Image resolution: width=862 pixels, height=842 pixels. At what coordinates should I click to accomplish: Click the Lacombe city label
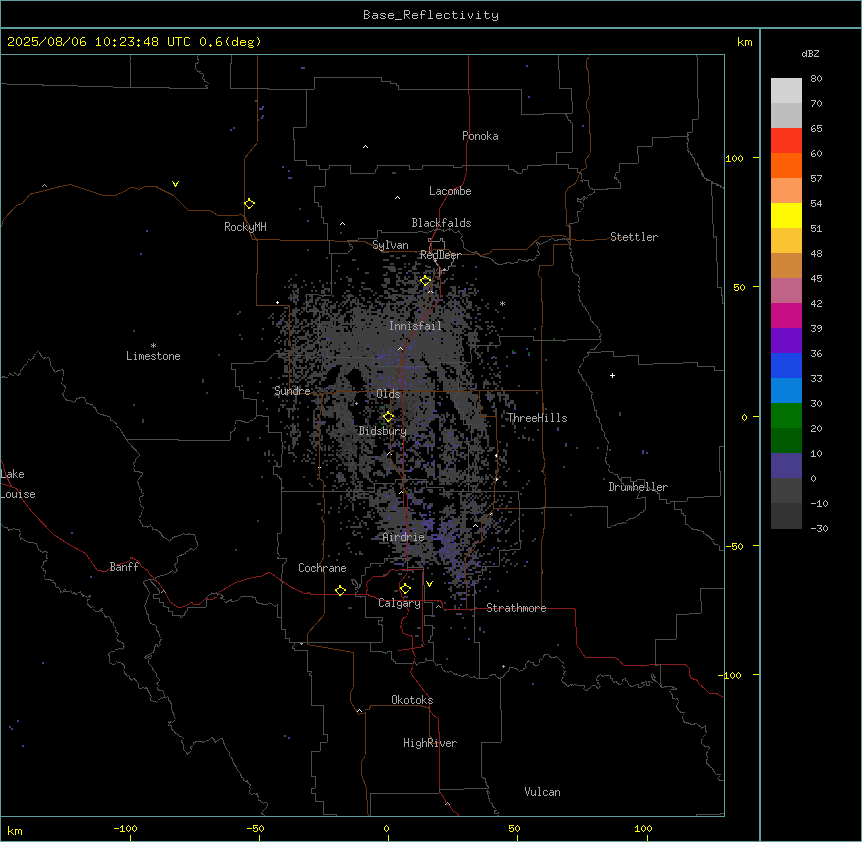pyautogui.click(x=450, y=191)
